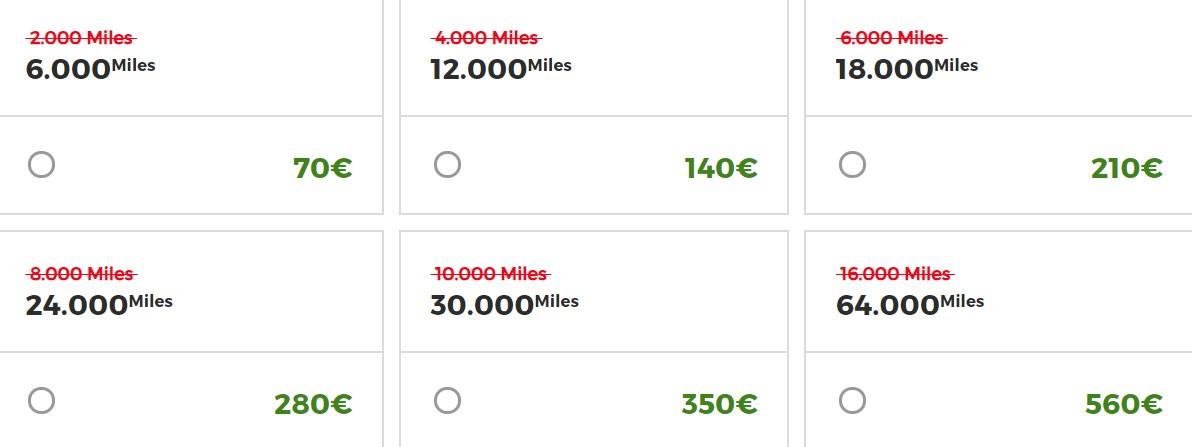Click the 64.000 Miles bold heading

coord(910,304)
